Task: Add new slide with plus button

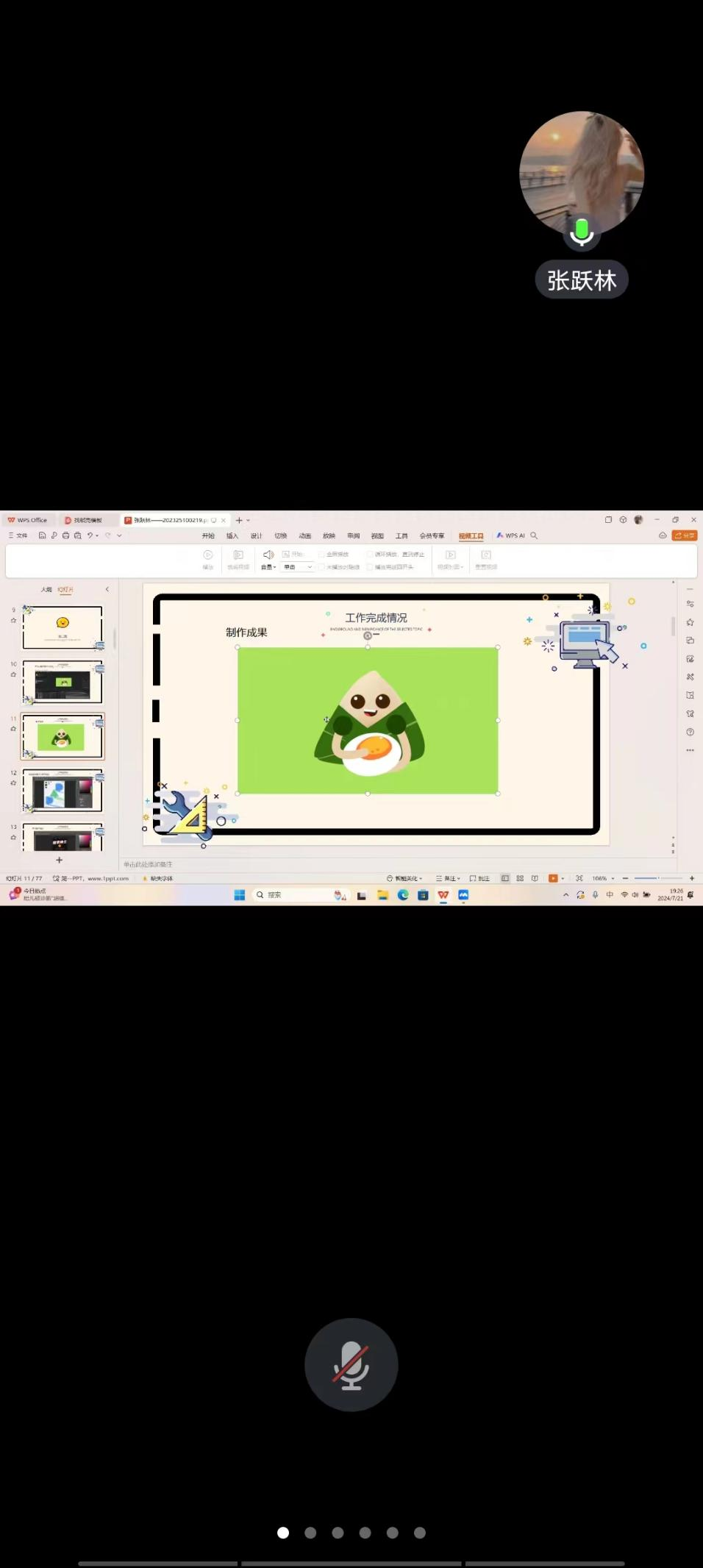Action: pyautogui.click(x=60, y=860)
